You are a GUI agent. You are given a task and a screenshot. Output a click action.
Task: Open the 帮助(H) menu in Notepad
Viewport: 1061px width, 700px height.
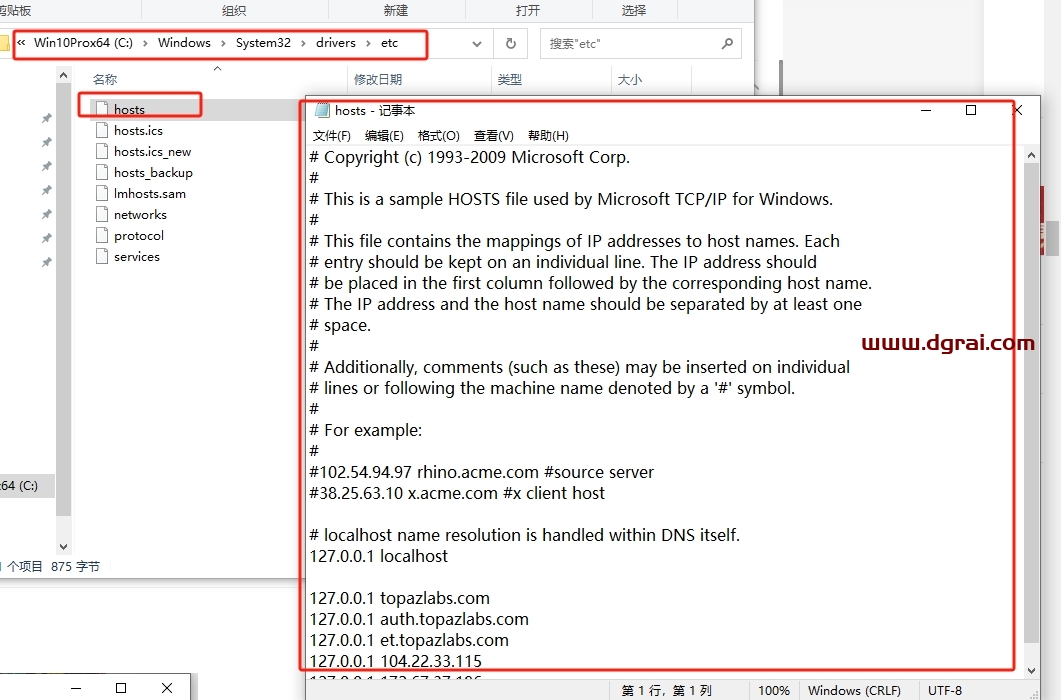click(x=548, y=135)
